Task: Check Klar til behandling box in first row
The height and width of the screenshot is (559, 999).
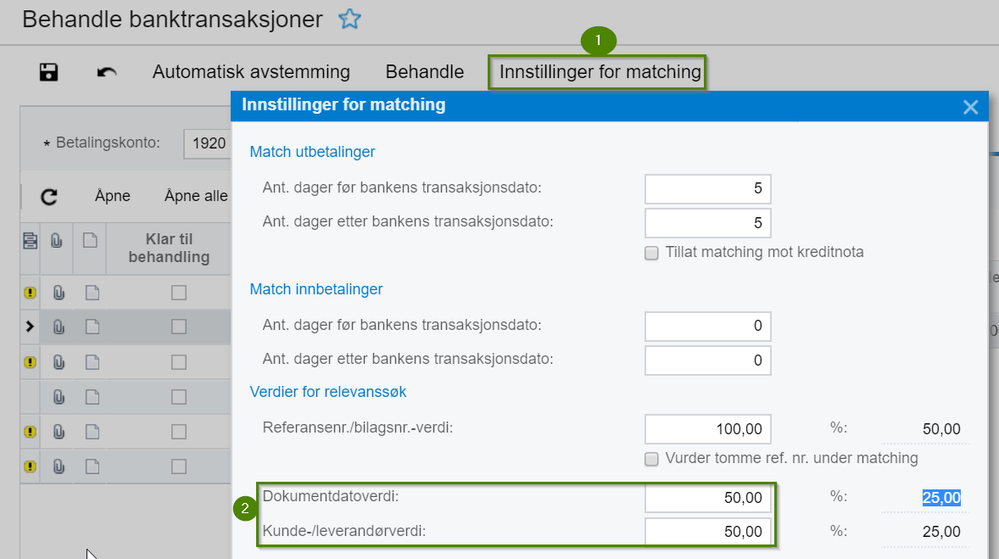Action: pos(179,293)
